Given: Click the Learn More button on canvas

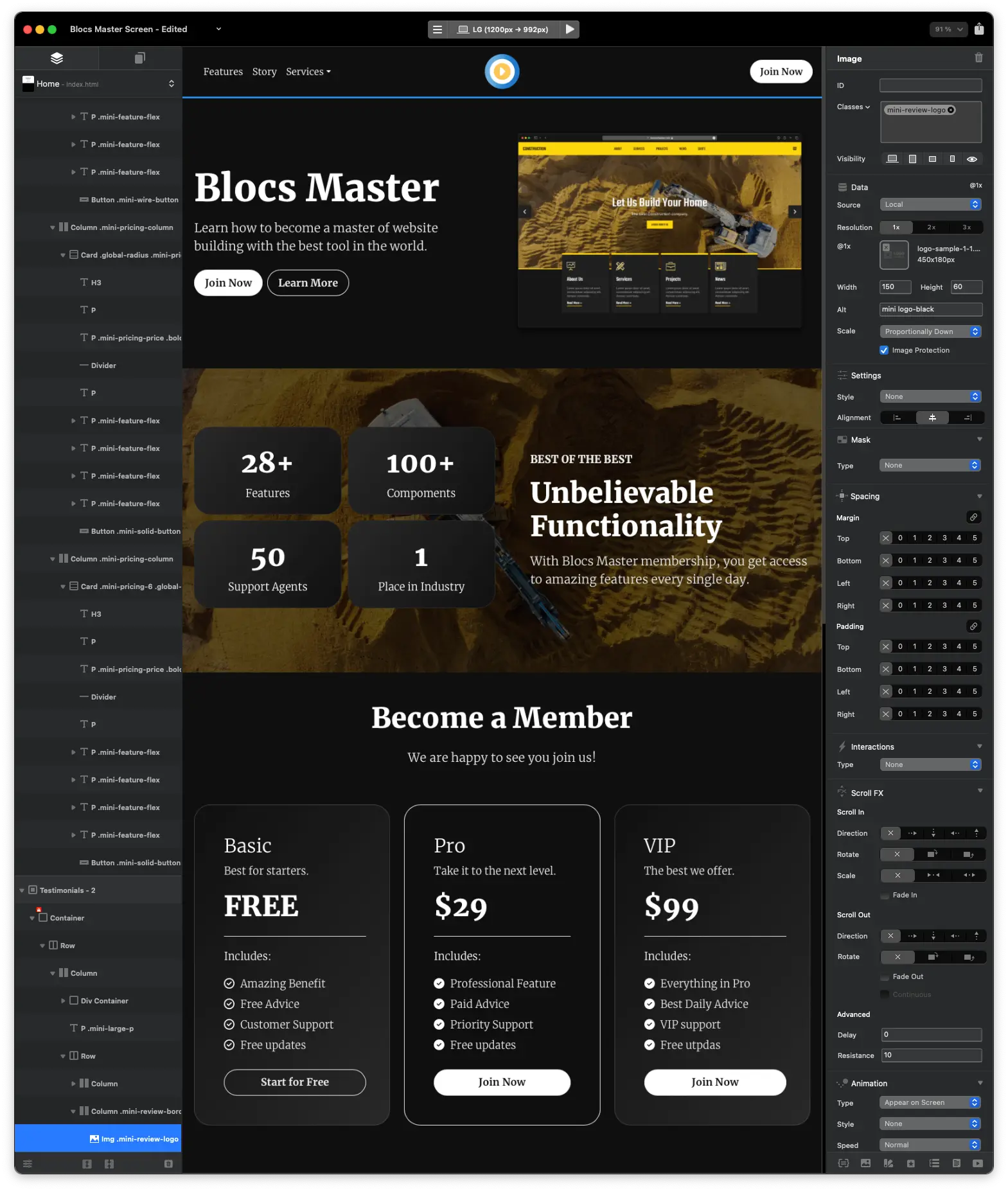Looking at the screenshot, I should (x=308, y=283).
